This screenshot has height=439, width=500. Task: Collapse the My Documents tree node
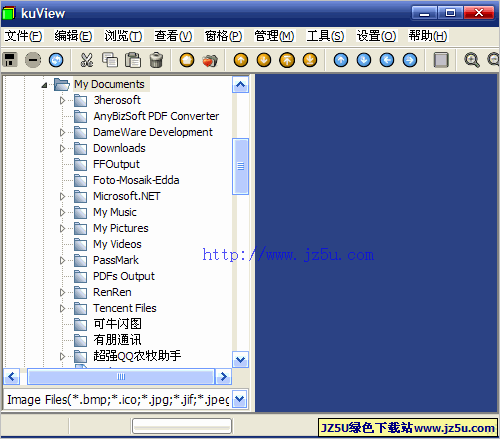pos(44,85)
